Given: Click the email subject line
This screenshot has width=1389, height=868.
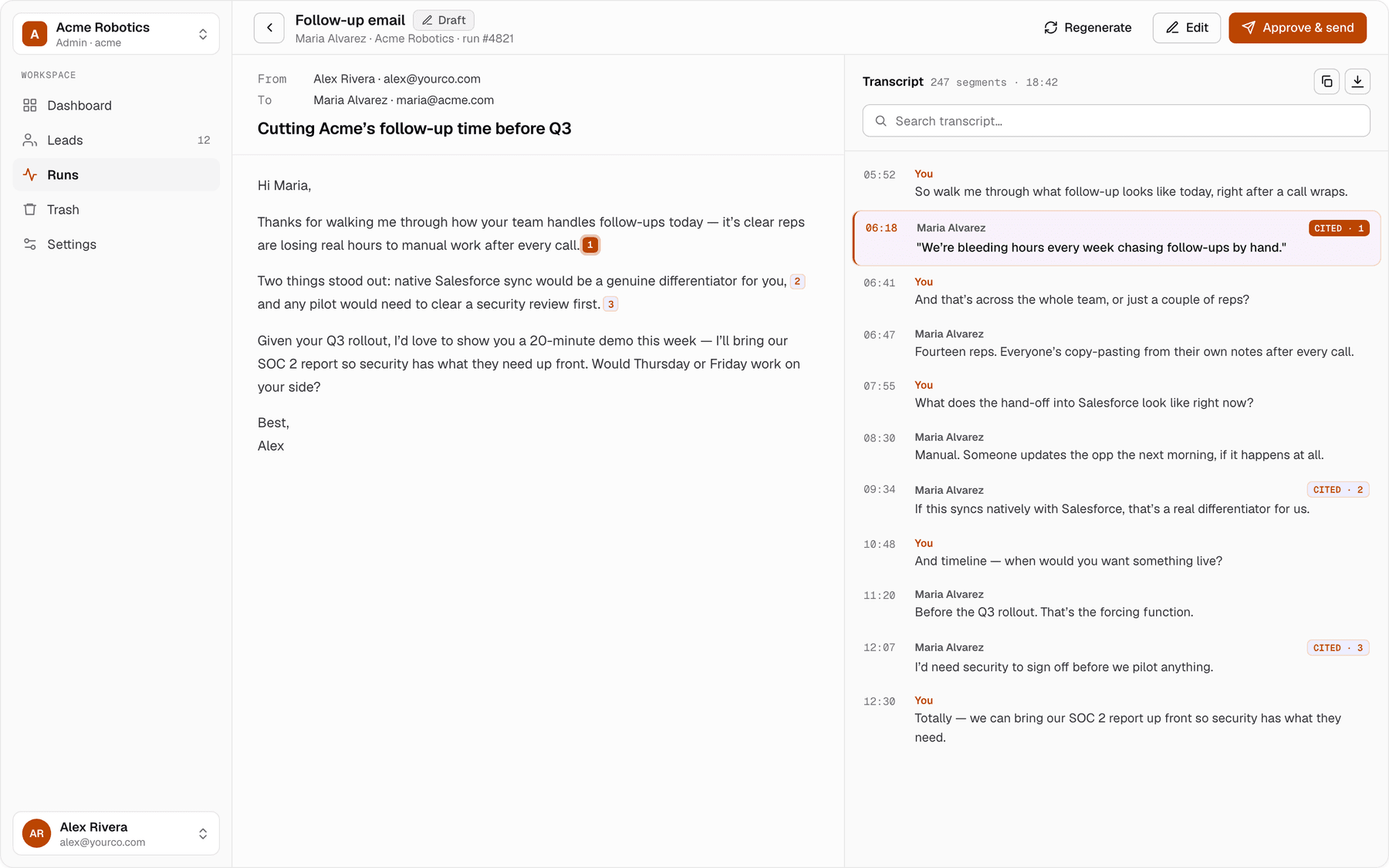Looking at the screenshot, I should [x=414, y=129].
